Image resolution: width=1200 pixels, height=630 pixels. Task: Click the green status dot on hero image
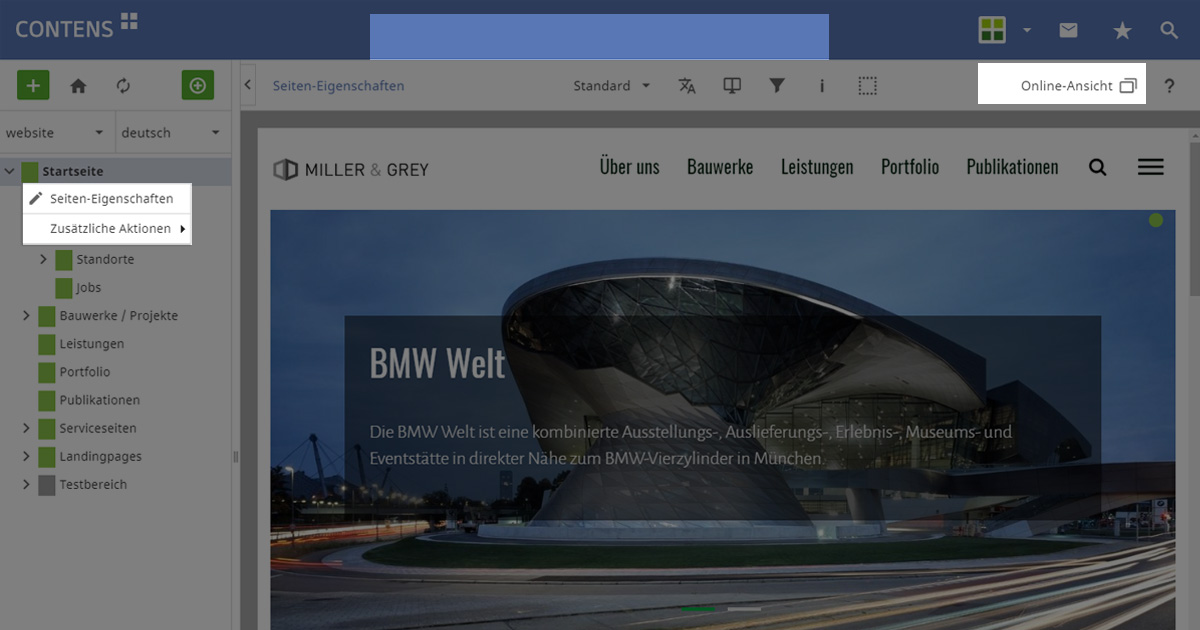point(1156,220)
